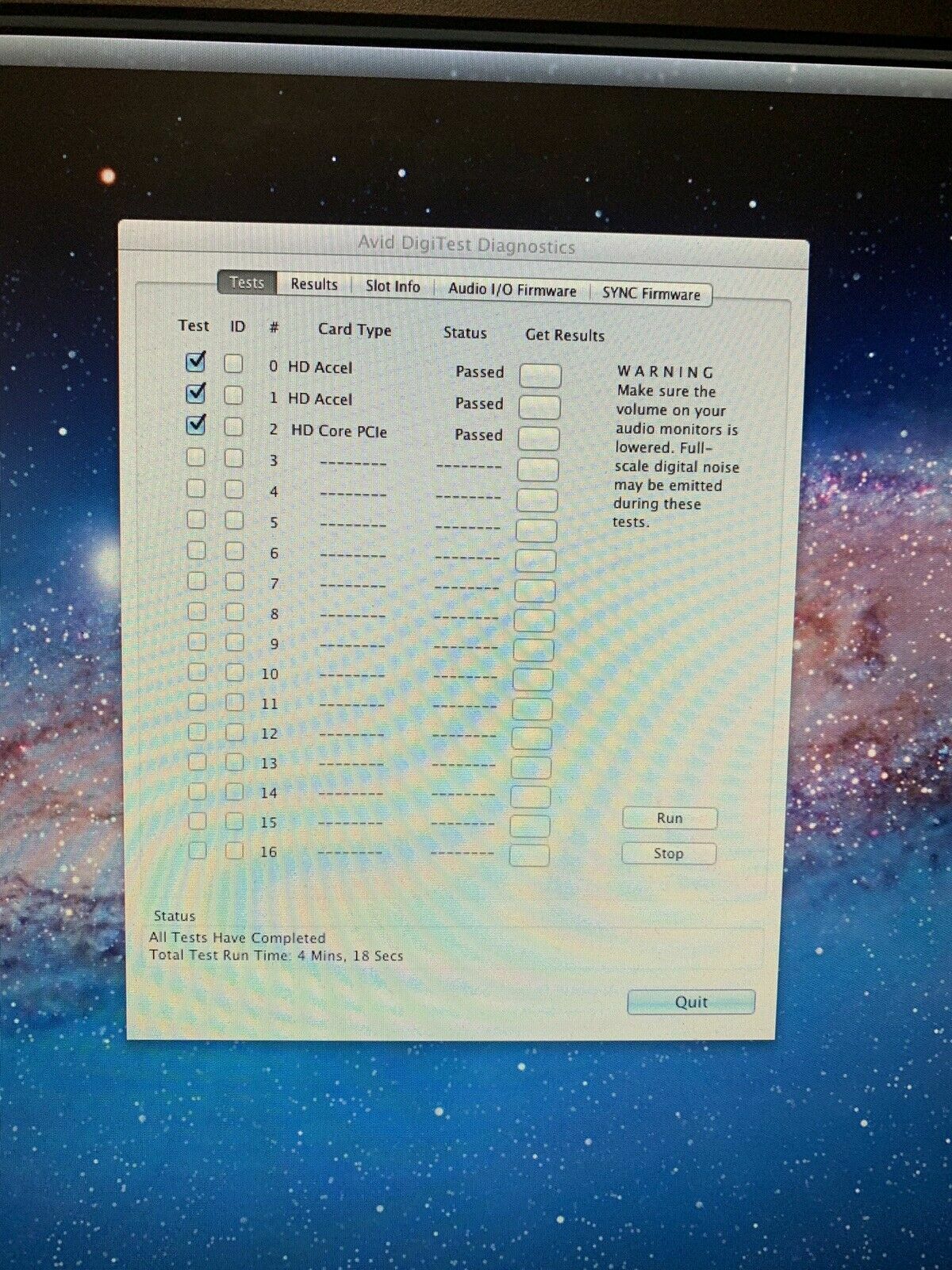Click the Get Results column header
The height and width of the screenshot is (1270, 952).
[x=565, y=335]
